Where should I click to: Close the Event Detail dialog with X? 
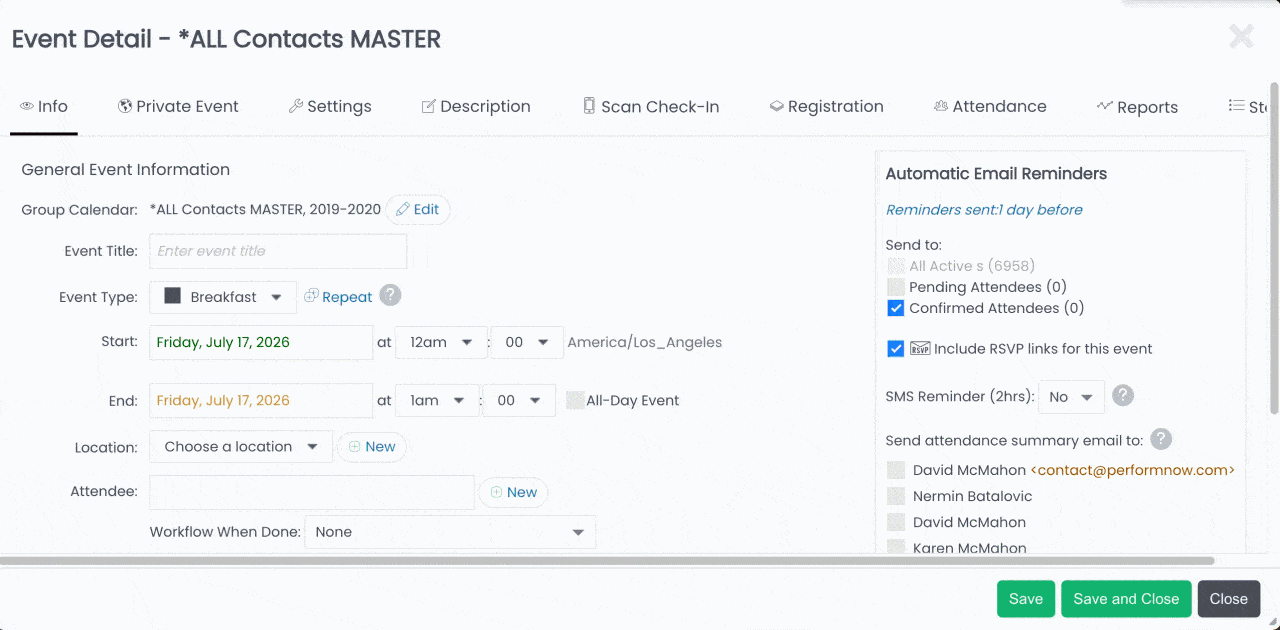pyautogui.click(x=1241, y=37)
